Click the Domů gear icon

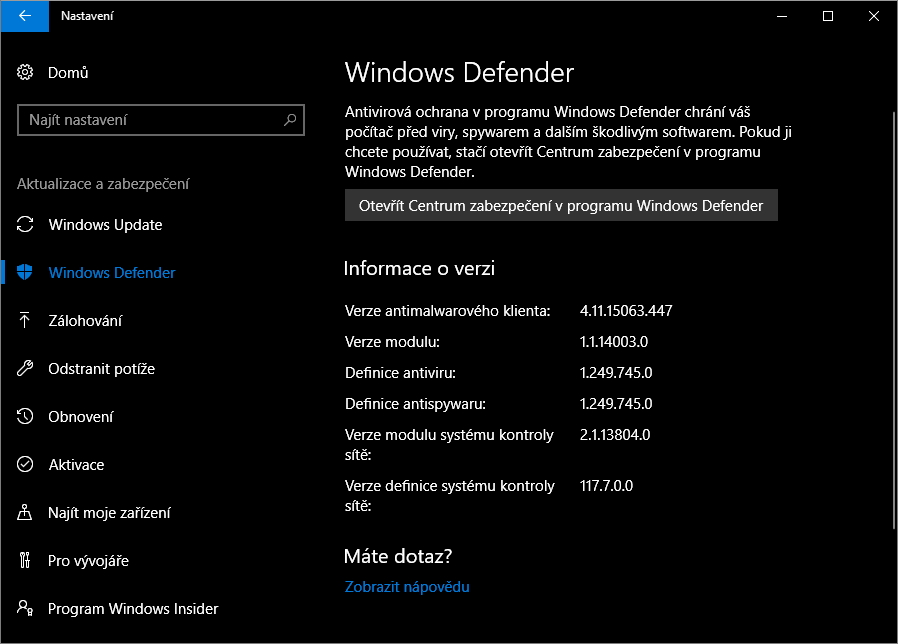26,72
